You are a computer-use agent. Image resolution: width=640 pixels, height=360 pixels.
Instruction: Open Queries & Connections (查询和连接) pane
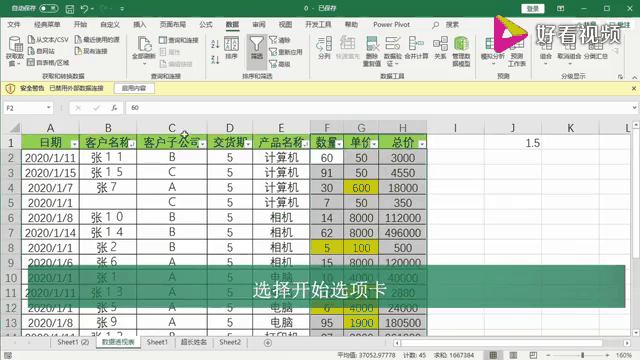tap(178, 40)
